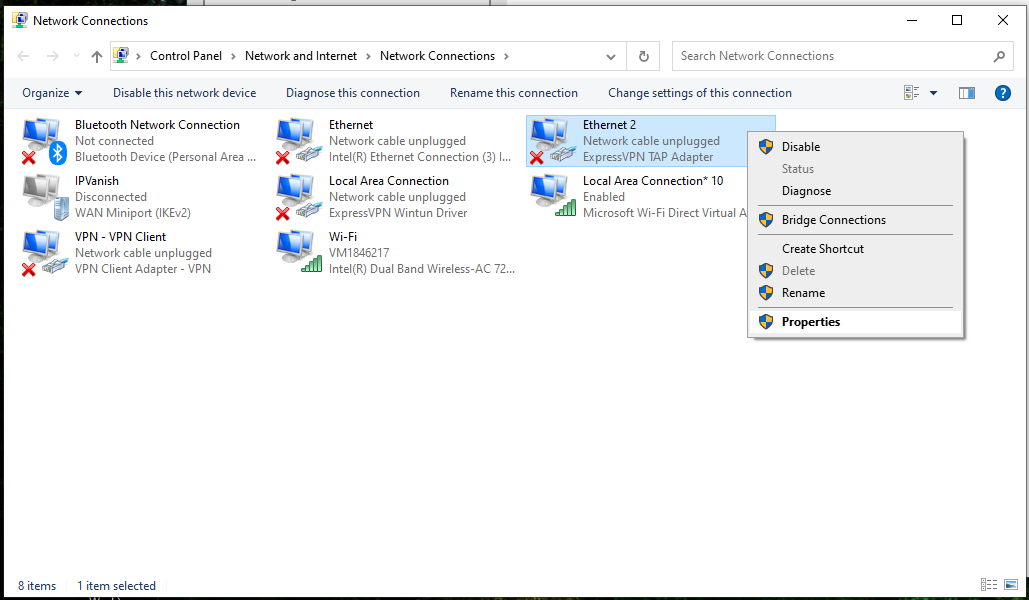1029x600 pixels.
Task: Select the Ethernet 2 adapter icon
Action: coord(553,140)
